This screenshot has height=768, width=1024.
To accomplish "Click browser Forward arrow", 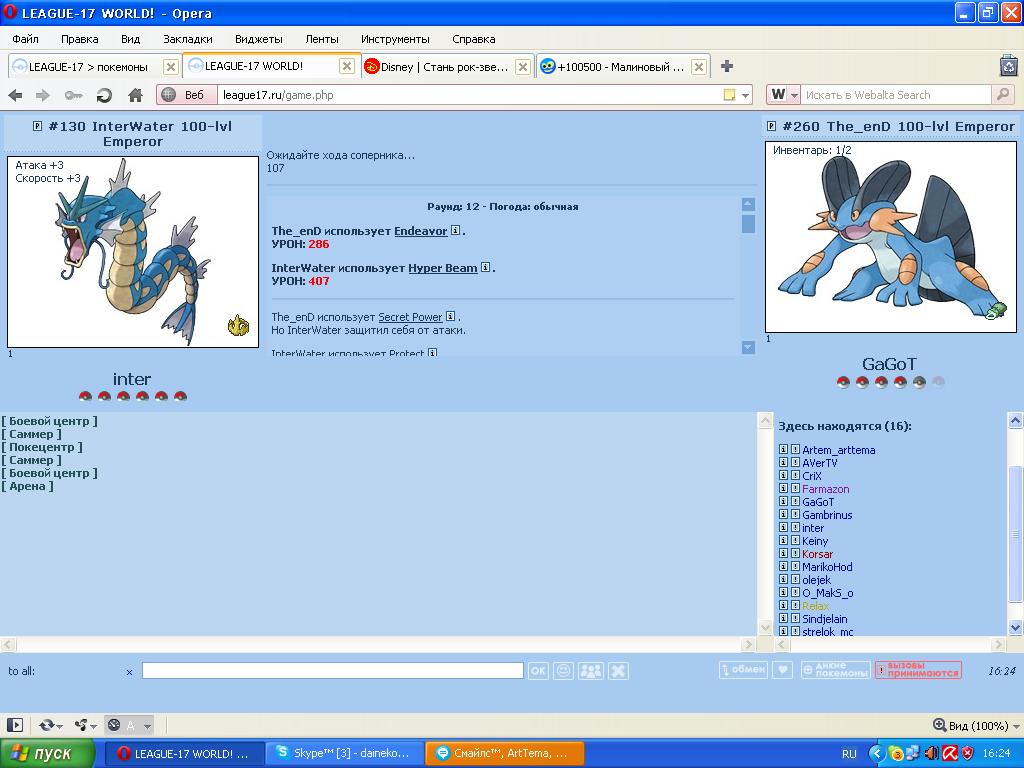I will pos(42,95).
